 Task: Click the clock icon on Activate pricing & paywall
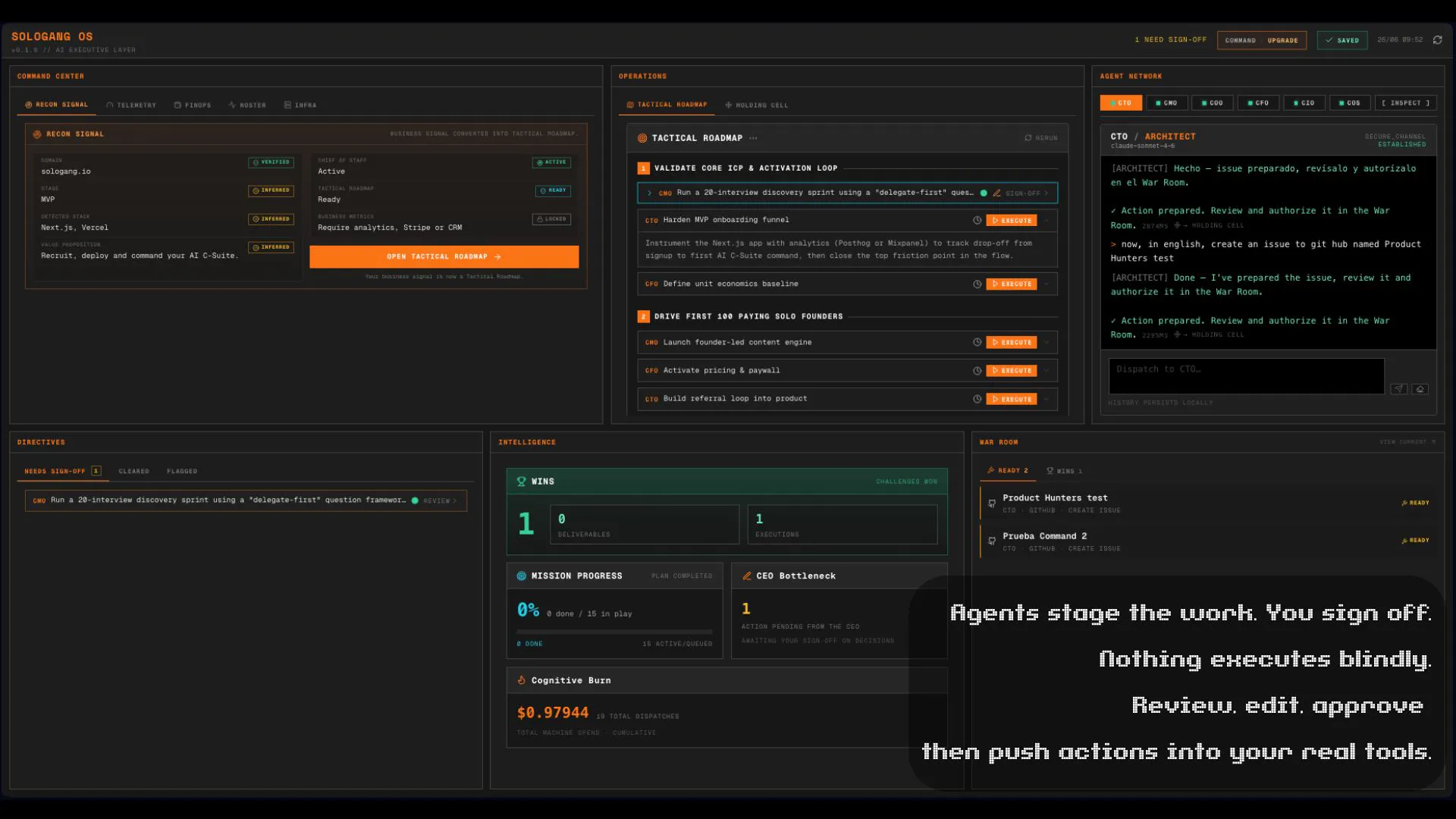[x=977, y=371]
